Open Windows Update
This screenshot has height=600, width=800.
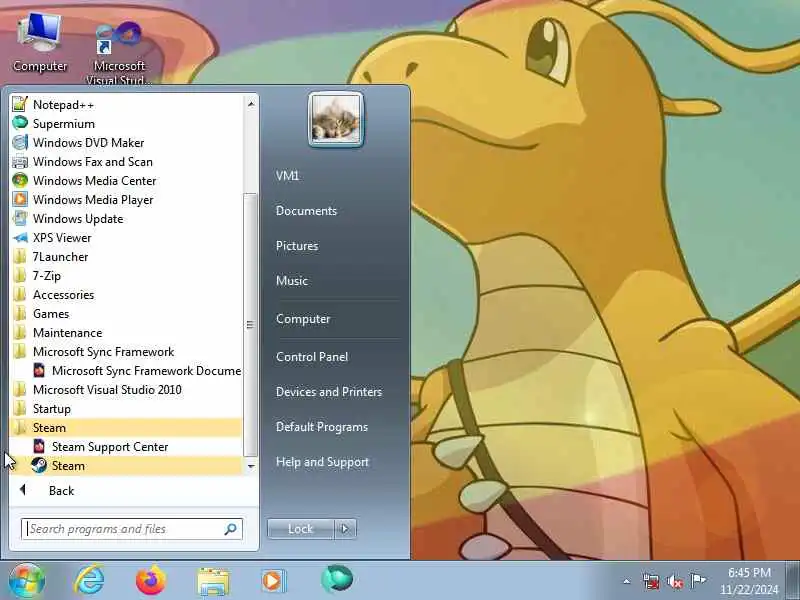pos(126,218)
